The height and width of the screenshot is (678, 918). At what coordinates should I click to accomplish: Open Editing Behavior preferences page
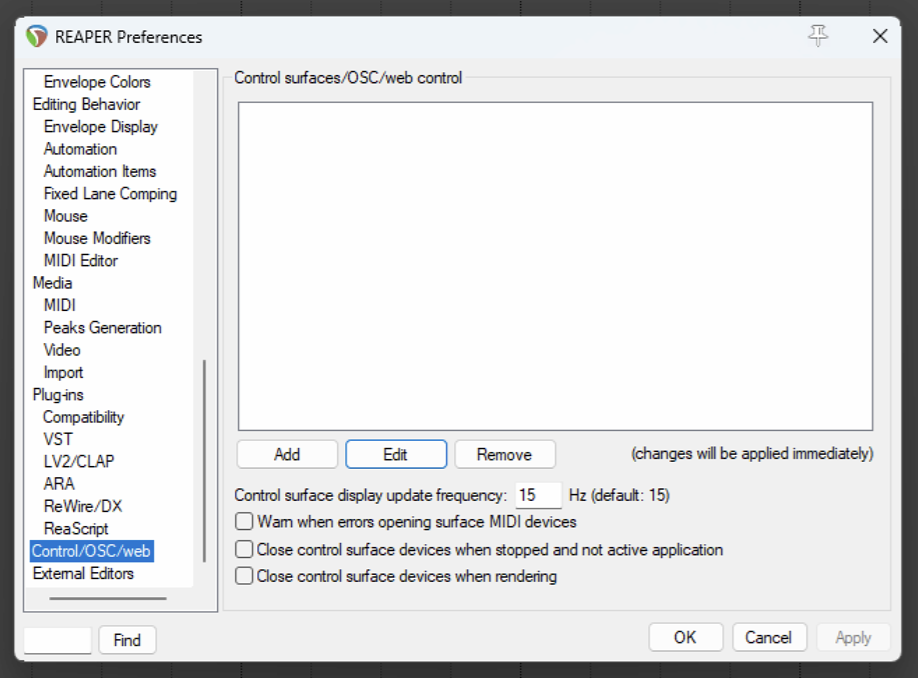coord(87,104)
